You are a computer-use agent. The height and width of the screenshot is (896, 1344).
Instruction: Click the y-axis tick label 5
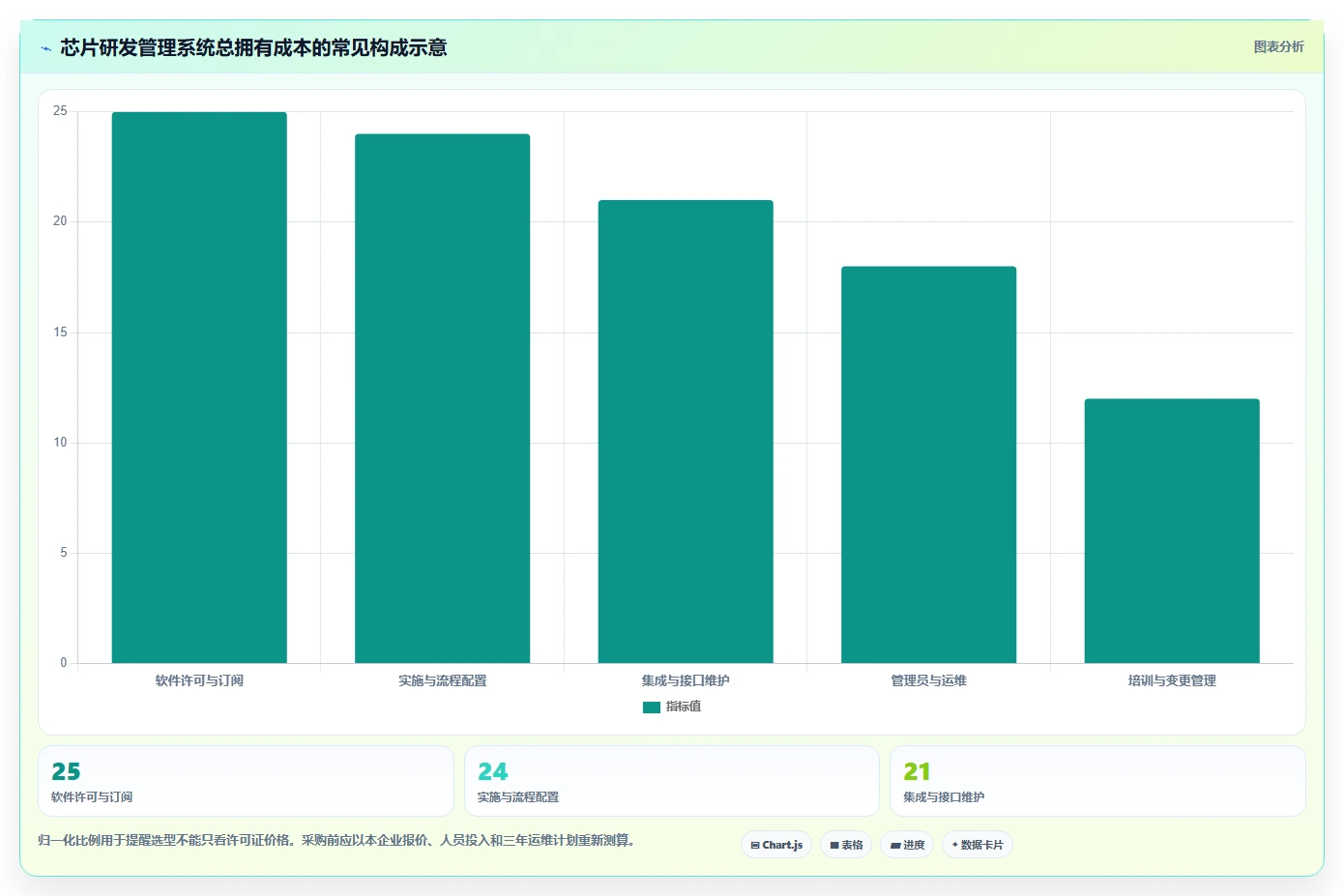coord(64,553)
